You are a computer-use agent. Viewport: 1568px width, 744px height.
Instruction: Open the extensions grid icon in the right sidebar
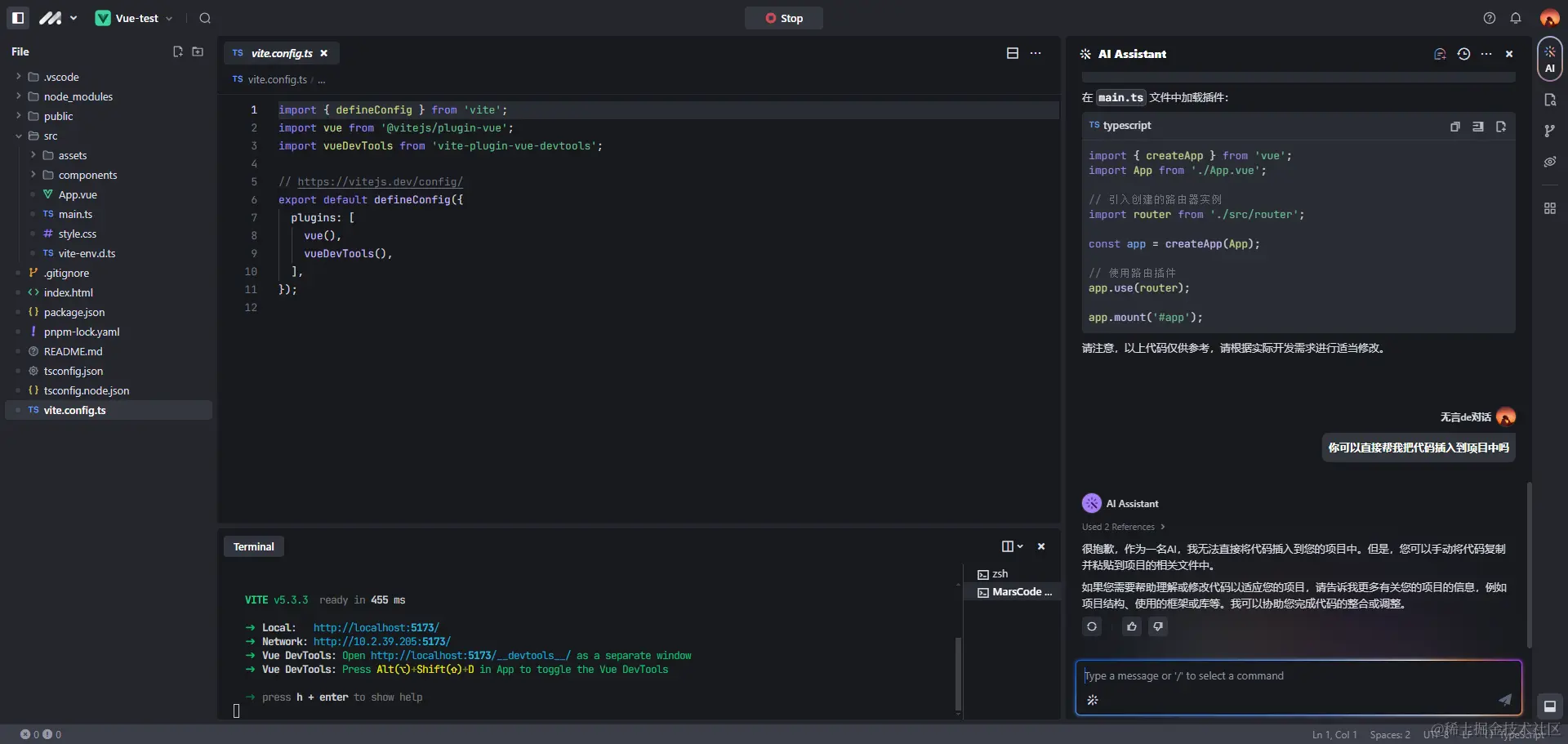(x=1550, y=208)
